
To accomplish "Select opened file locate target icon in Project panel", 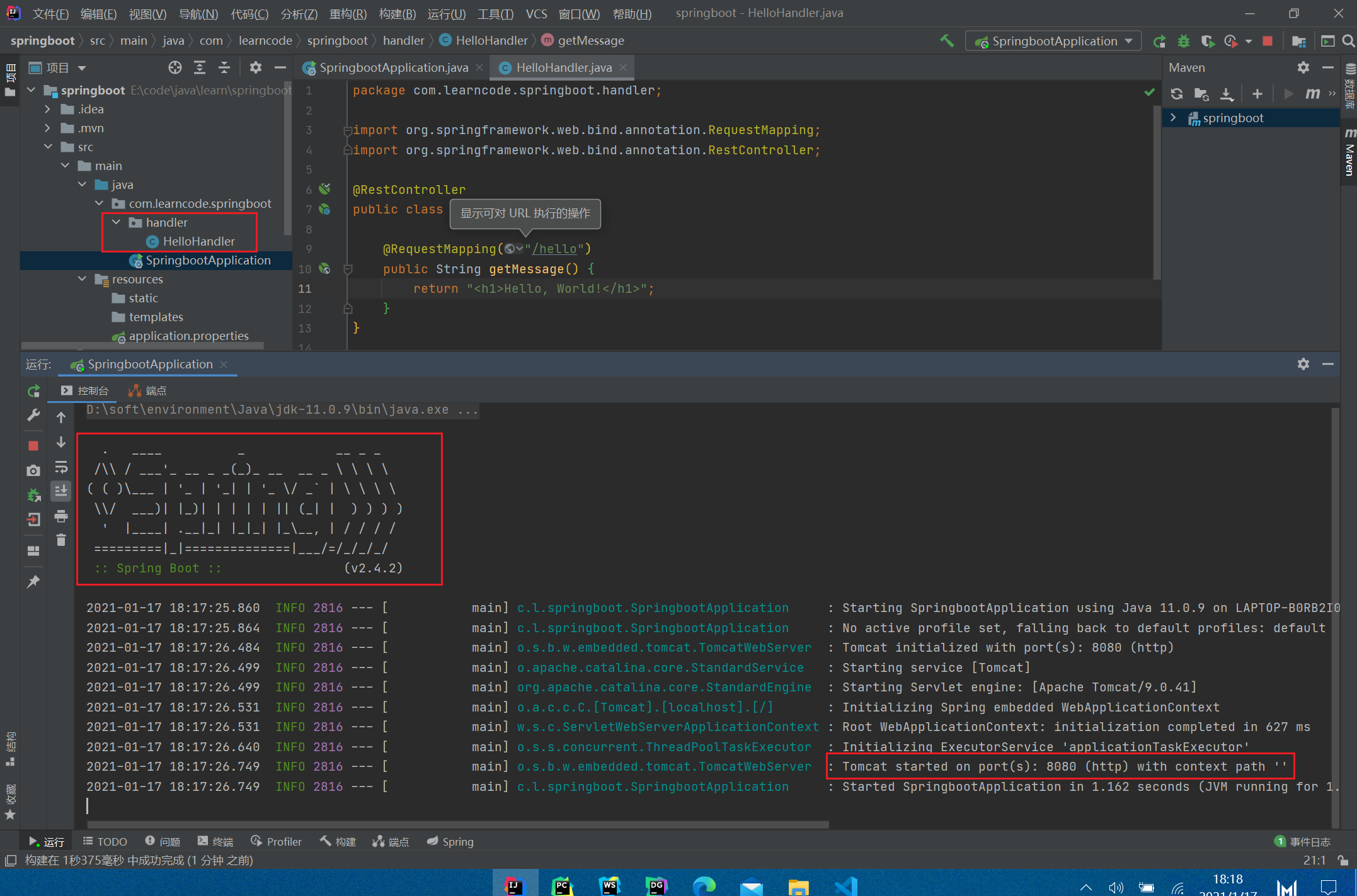I will click(x=175, y=67).
